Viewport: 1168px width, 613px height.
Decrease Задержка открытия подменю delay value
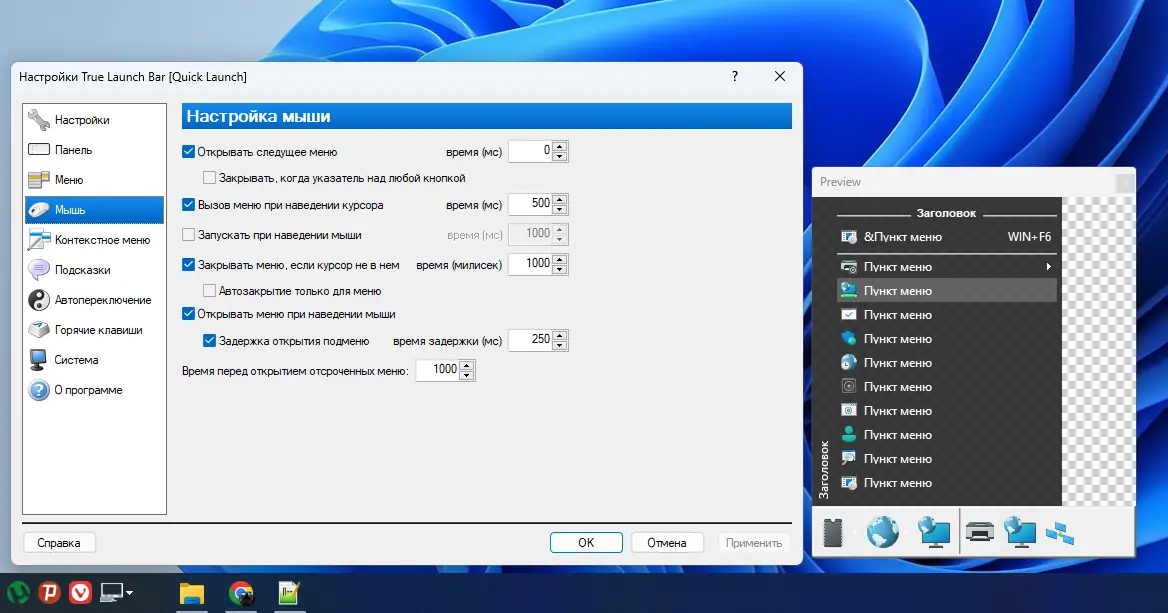(560, 345)
